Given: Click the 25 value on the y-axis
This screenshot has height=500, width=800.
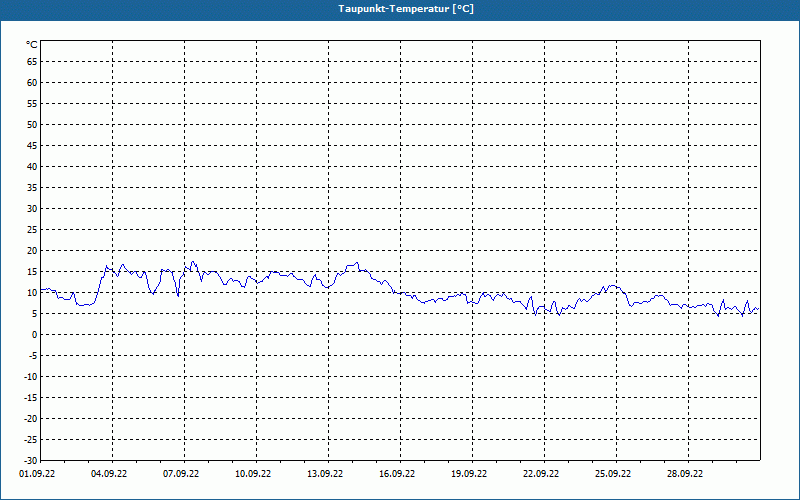Looking at the screenshot, I should pyautogui.click(x=32, y=230).
